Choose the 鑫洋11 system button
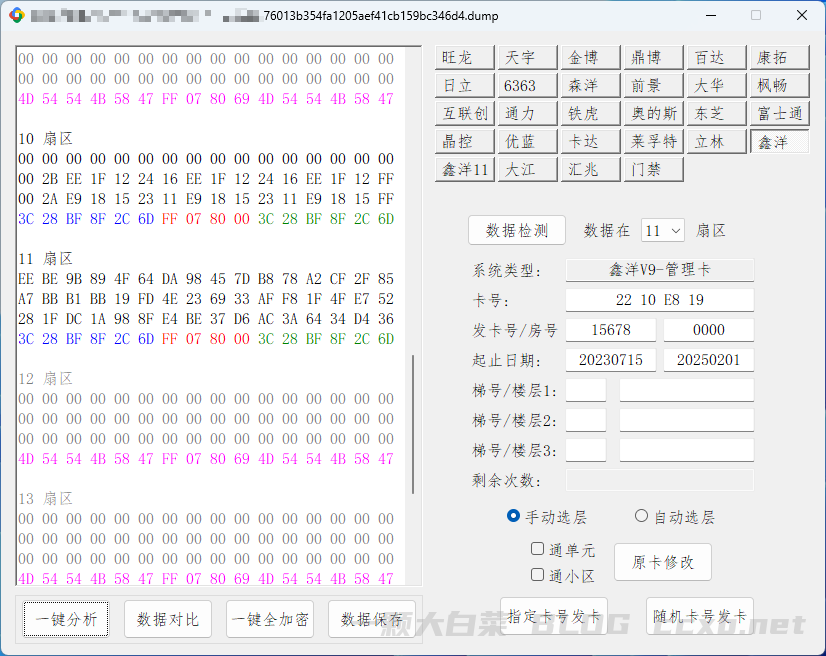Viewport: 826px width, 656px height. 465,169
